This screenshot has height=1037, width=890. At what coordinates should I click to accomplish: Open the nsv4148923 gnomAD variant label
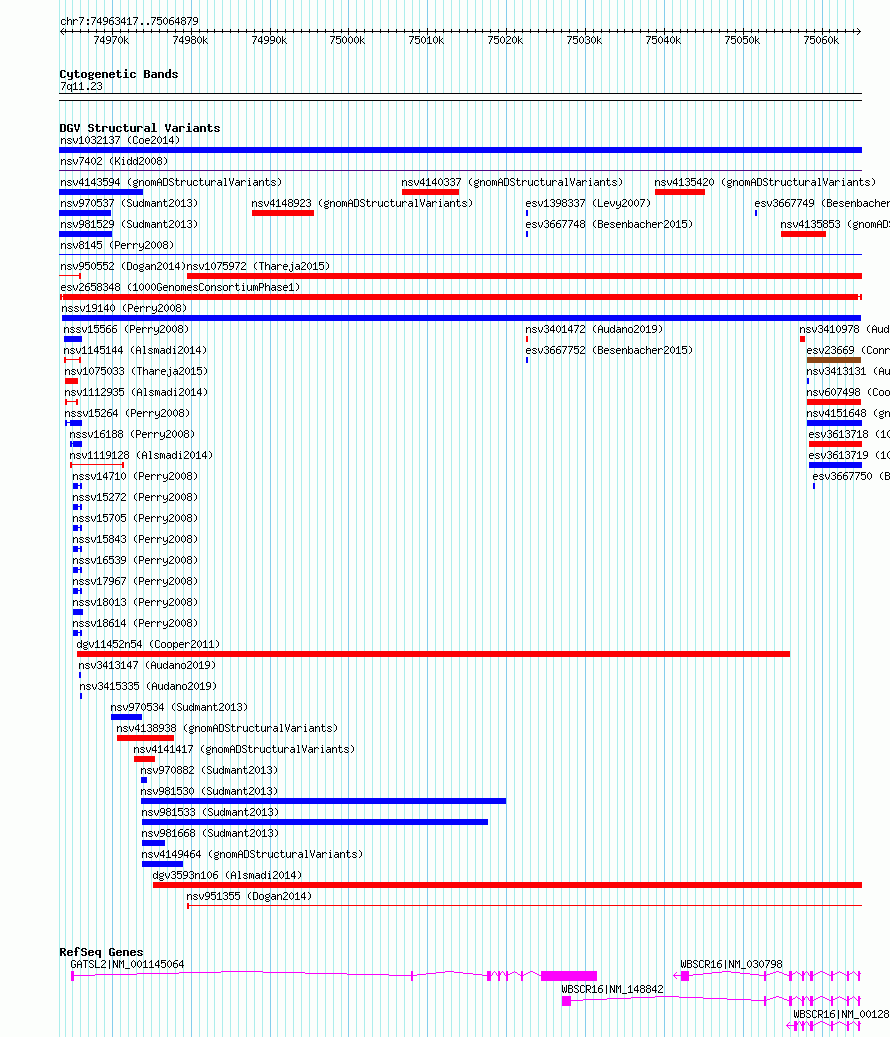(x=362, y=204)
